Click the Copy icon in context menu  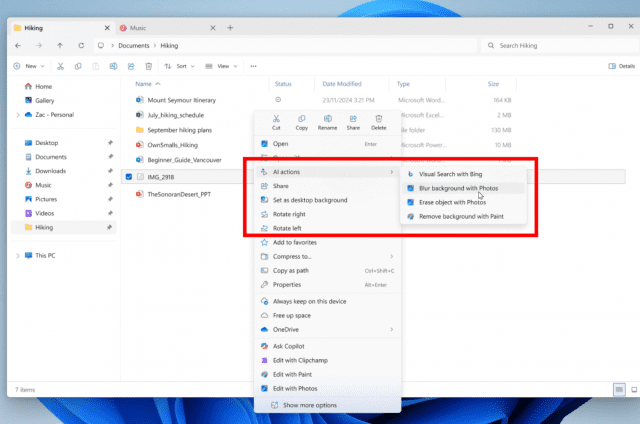pyautogui.click(x=302, y=122)
